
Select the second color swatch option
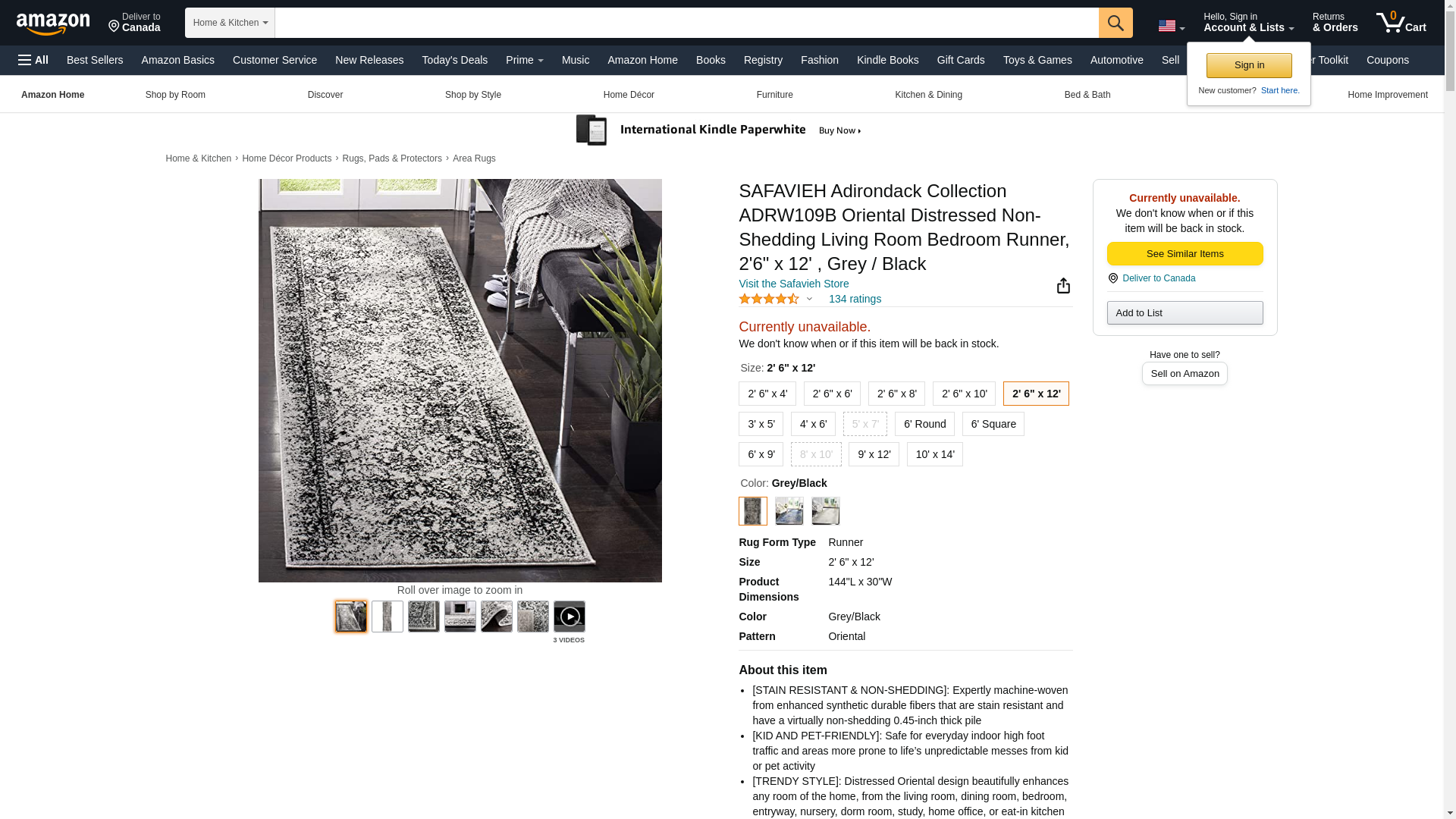click(789, 511)
